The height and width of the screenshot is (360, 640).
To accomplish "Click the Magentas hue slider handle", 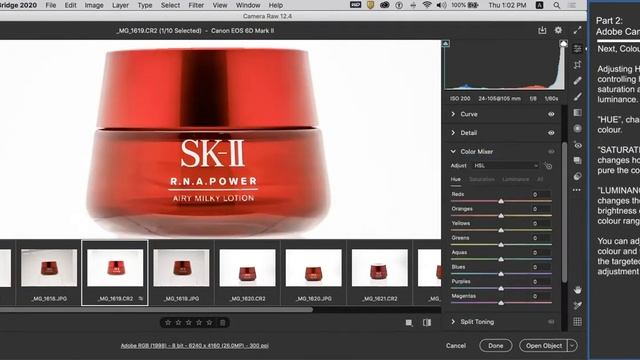I will tap(501, 303).
